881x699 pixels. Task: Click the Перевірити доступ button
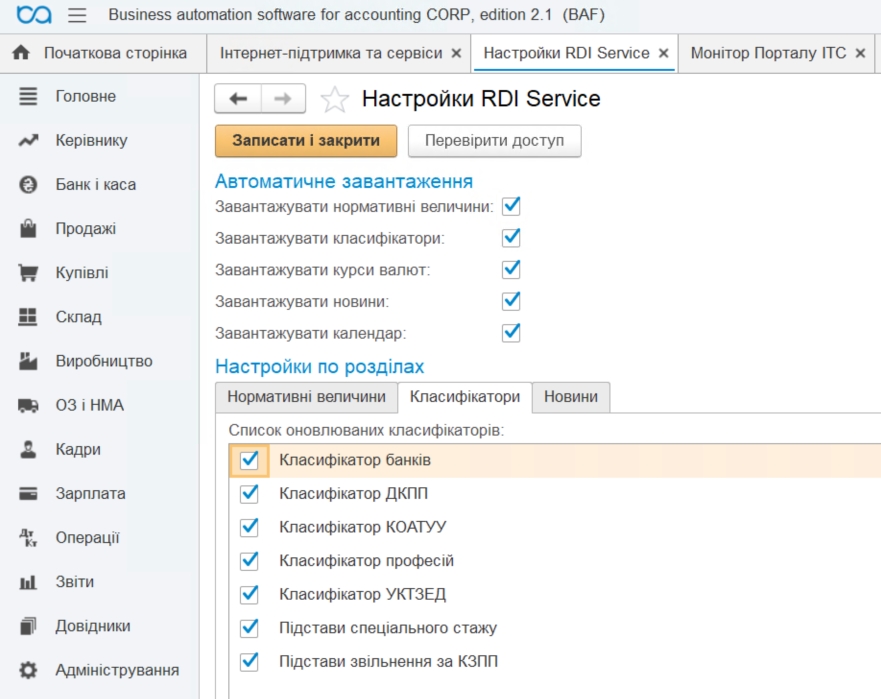[494, 141]
